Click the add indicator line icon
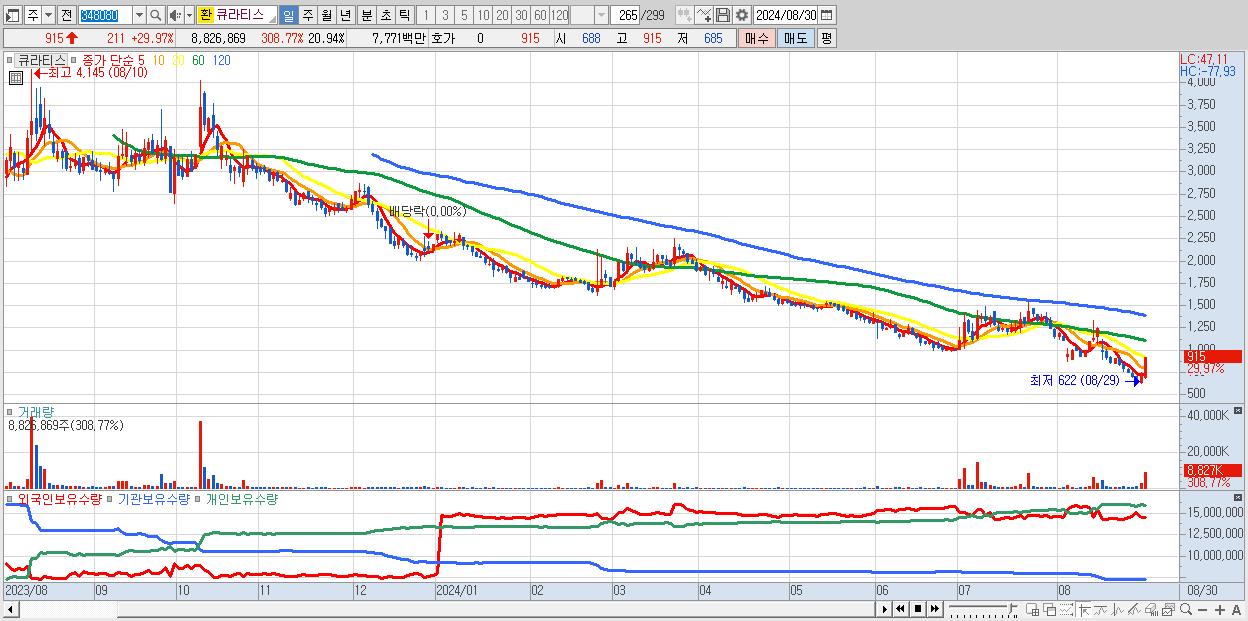 [x=704, y=16]
